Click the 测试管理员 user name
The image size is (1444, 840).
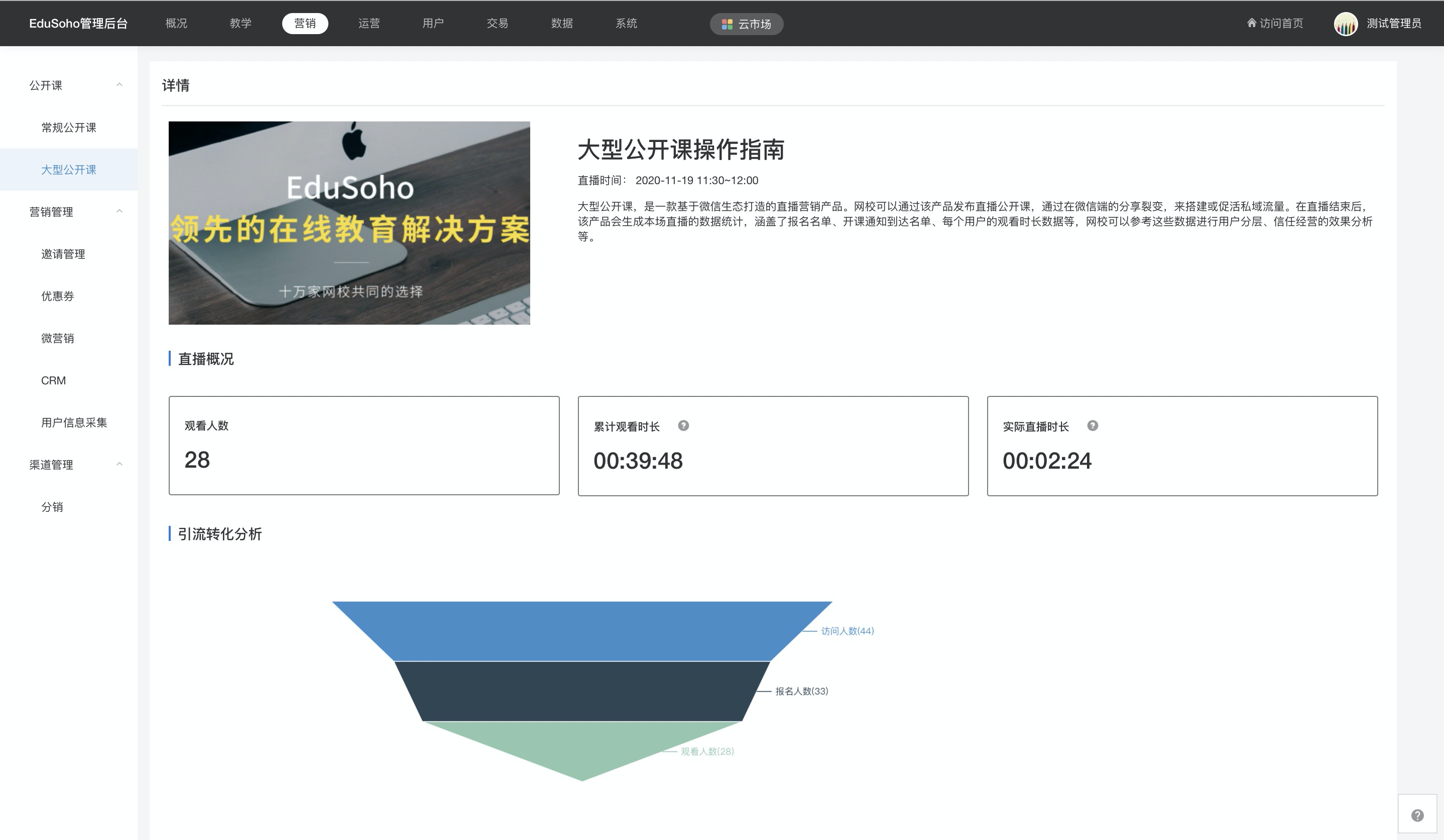pos(1394,24)
